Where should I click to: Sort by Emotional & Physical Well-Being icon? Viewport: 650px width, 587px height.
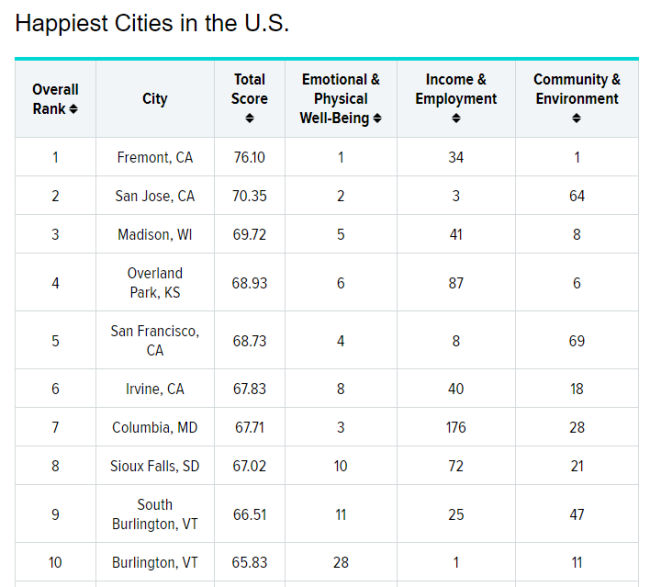(377, 119)
